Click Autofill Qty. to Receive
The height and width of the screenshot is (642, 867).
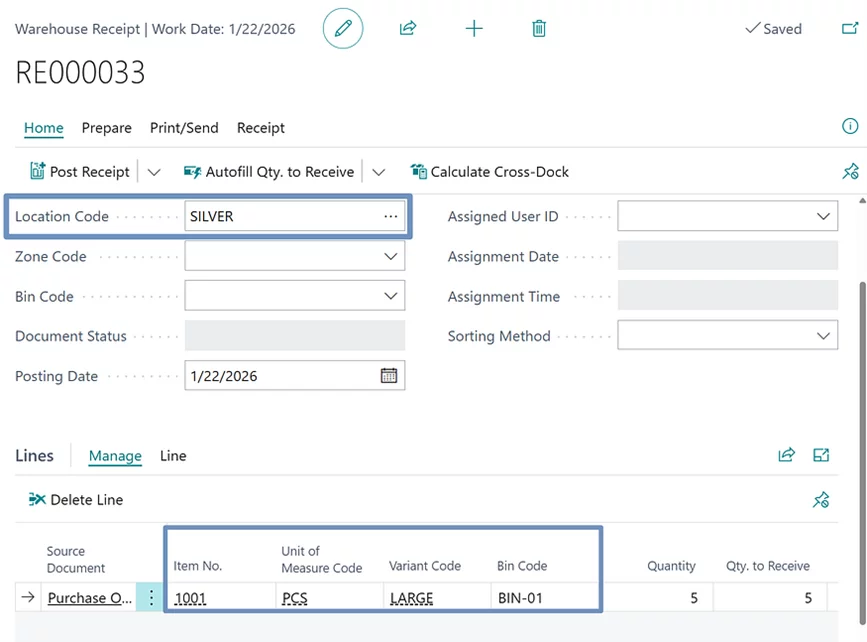(x=269, y=172)
